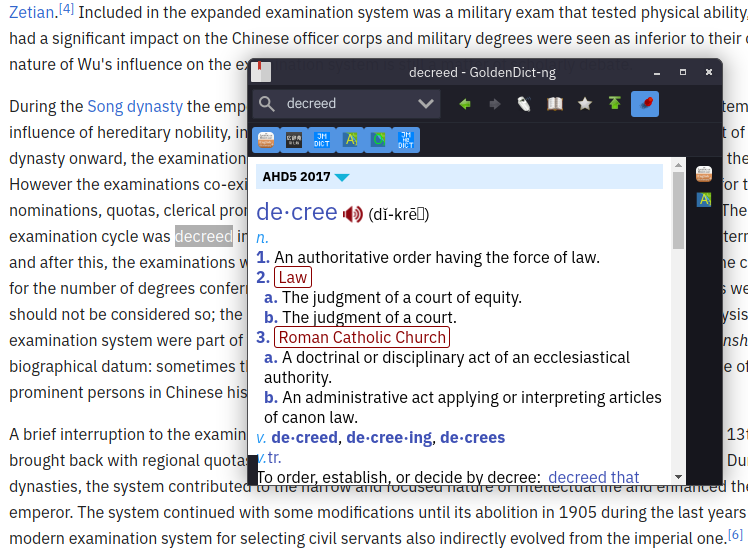748x557 pixels.
Task: Click scroll down arrow in definition pane
Action: (678, 477)
